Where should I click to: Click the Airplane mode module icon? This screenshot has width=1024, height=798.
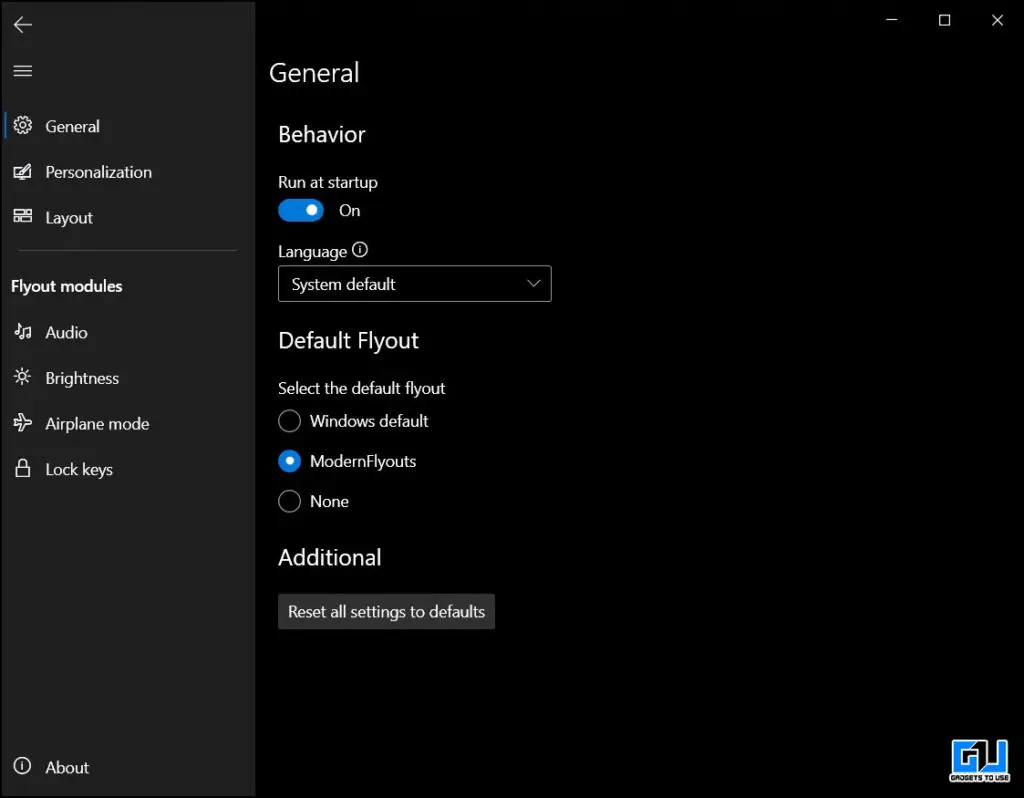point(22,423)
